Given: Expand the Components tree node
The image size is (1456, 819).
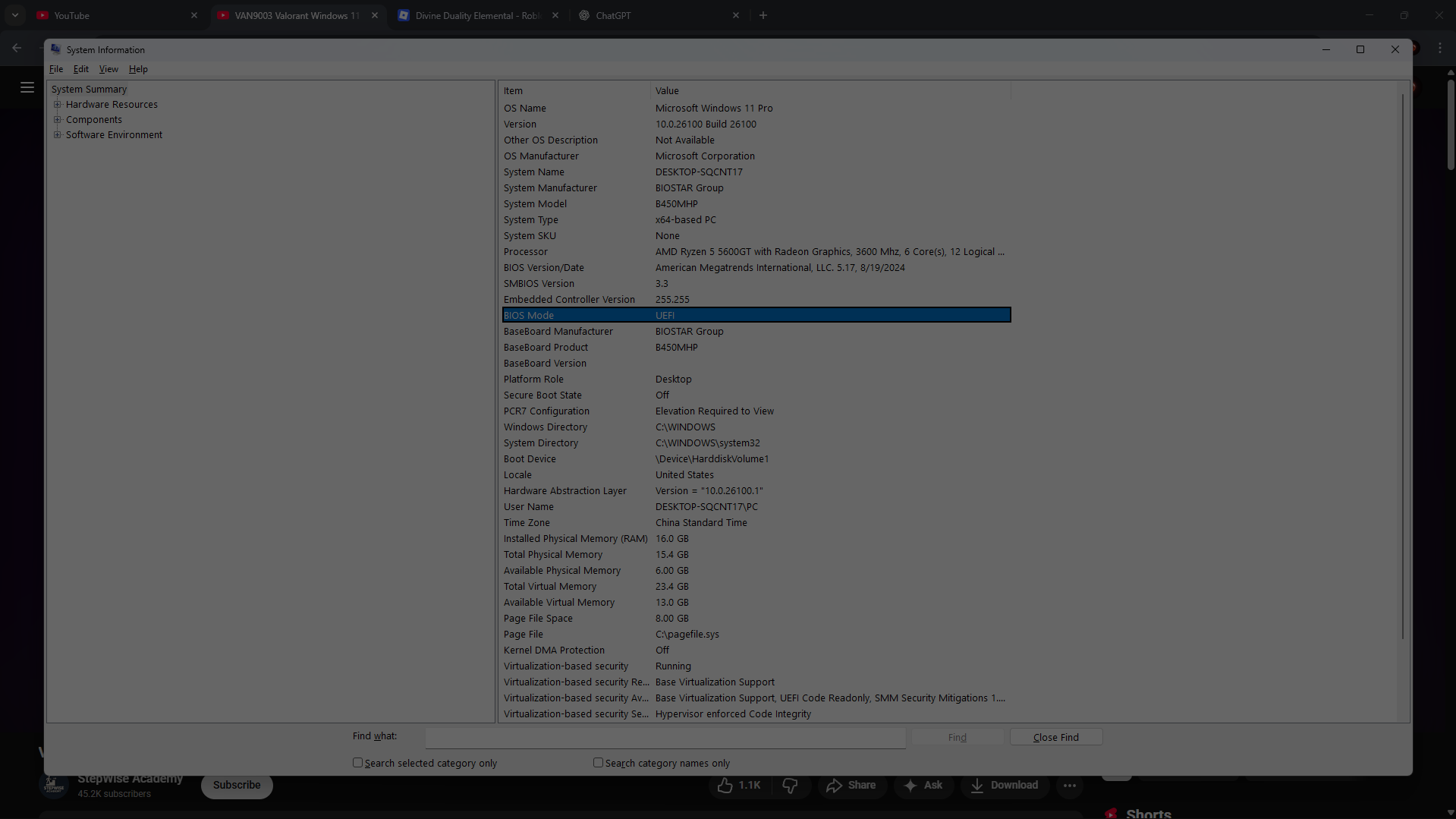Looking at the screenshot, I should (x=58, y=119).
